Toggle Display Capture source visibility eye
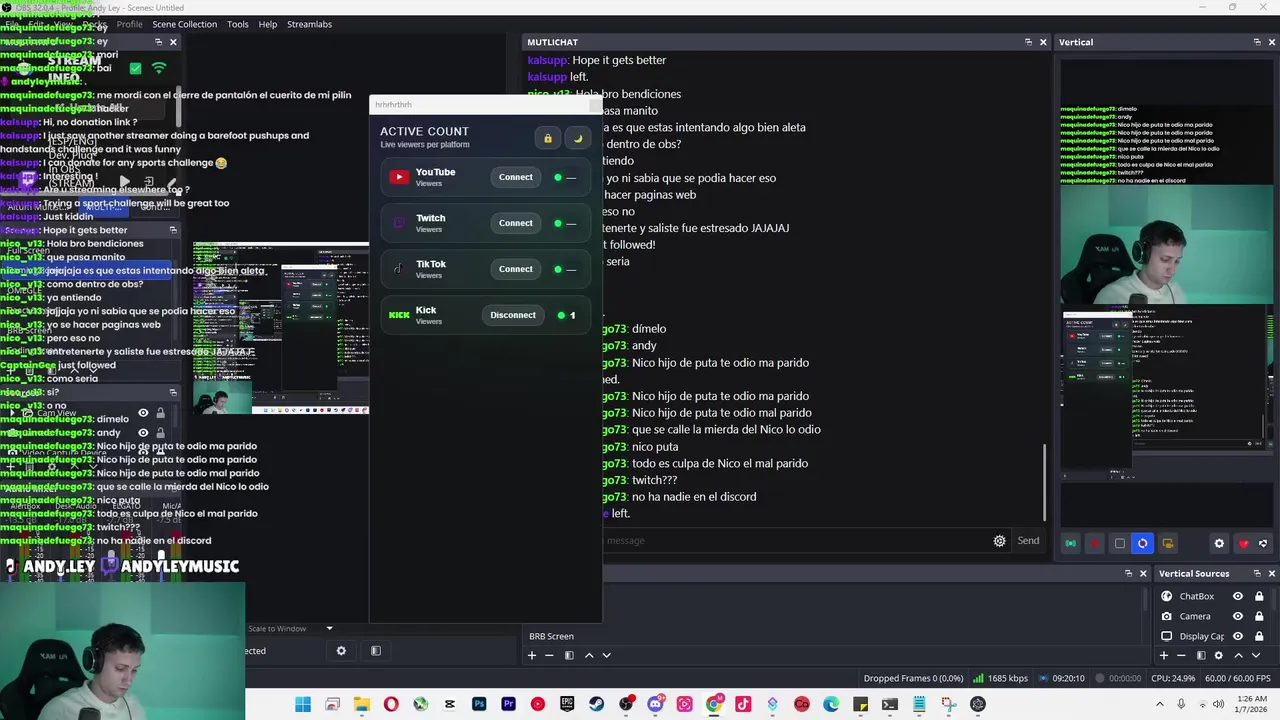Screen dimensions: 1280x720 point(1238,636)
